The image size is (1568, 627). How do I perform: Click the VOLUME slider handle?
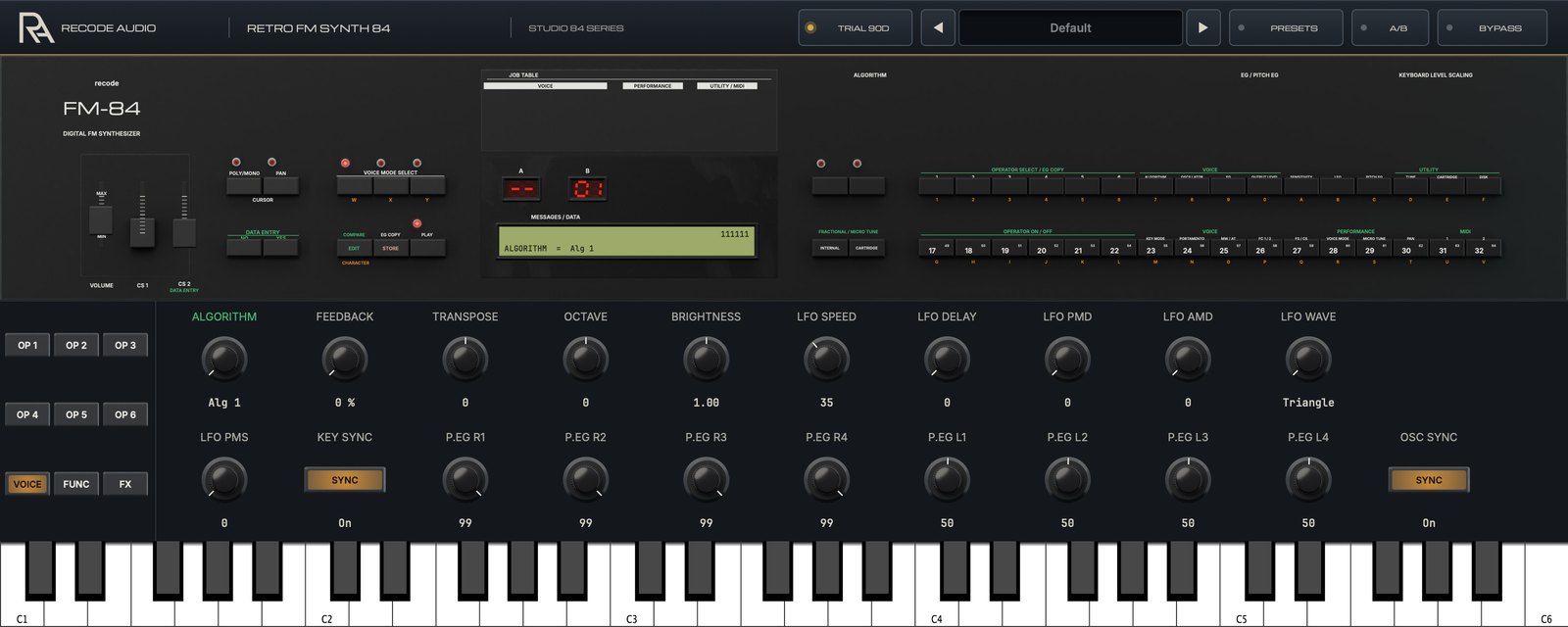pos(101,218)
